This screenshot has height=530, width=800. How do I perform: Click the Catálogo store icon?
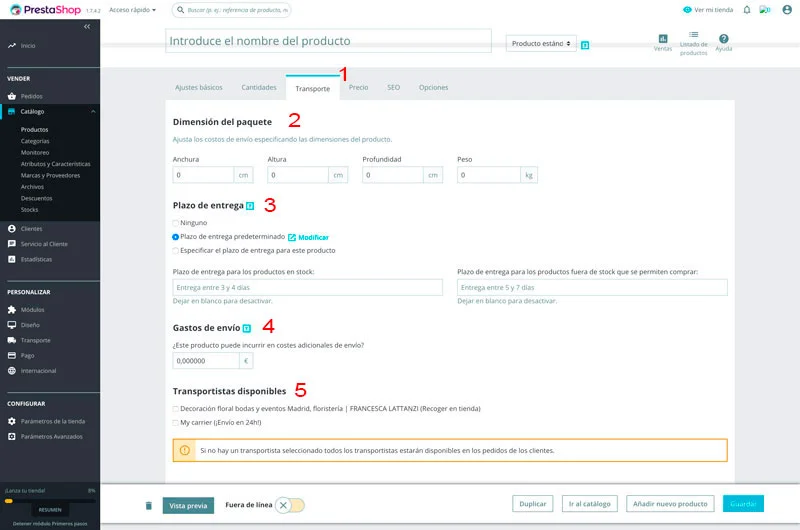pos(12,111)
